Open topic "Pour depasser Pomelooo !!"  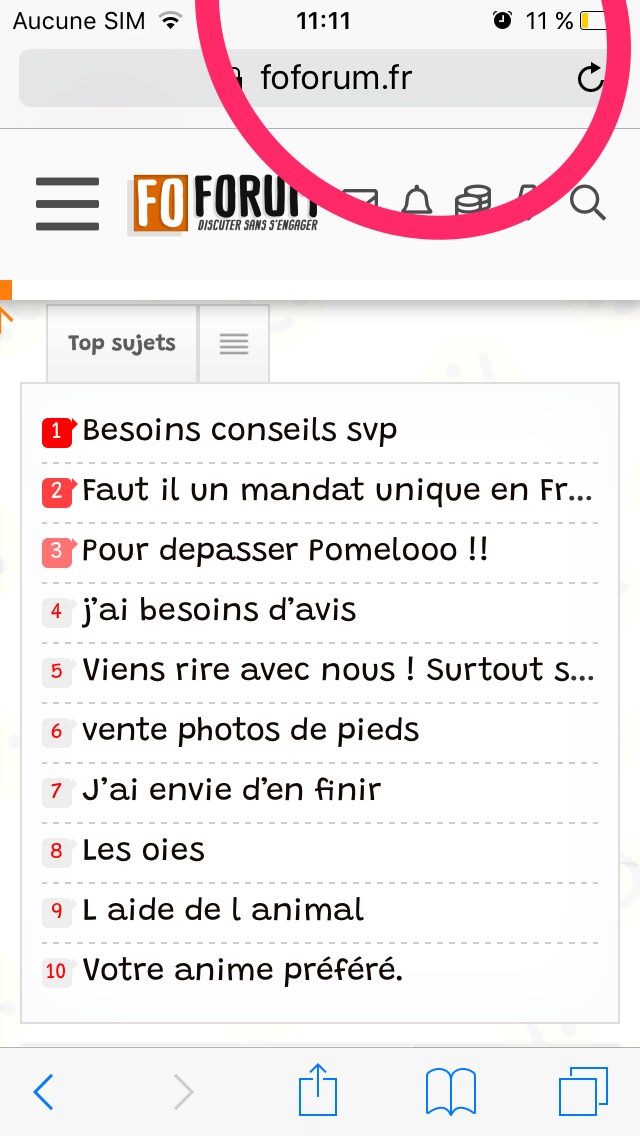tap(285, 551)
